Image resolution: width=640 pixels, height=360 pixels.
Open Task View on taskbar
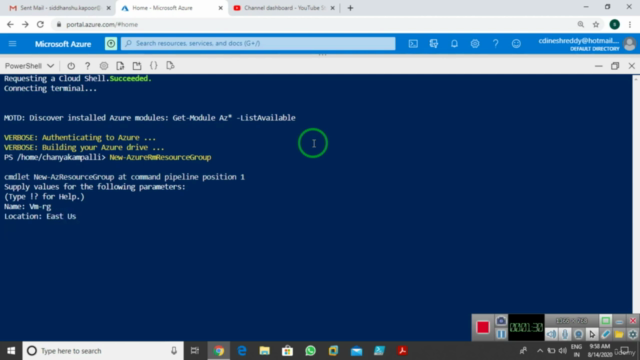(195, 351)
